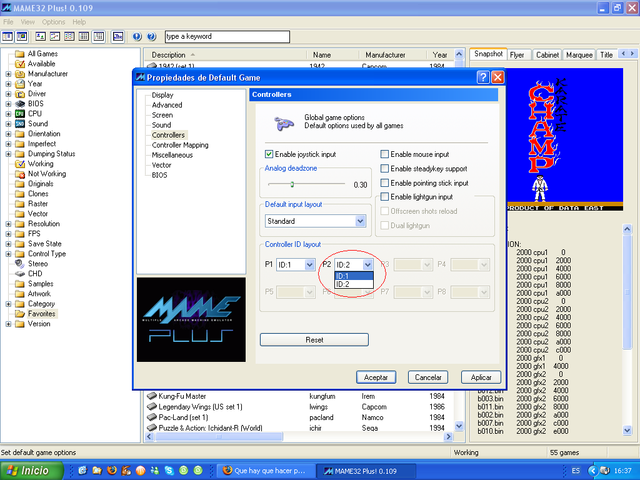Open the Help menu
The image size is (640, 480).
coord(79,22)
